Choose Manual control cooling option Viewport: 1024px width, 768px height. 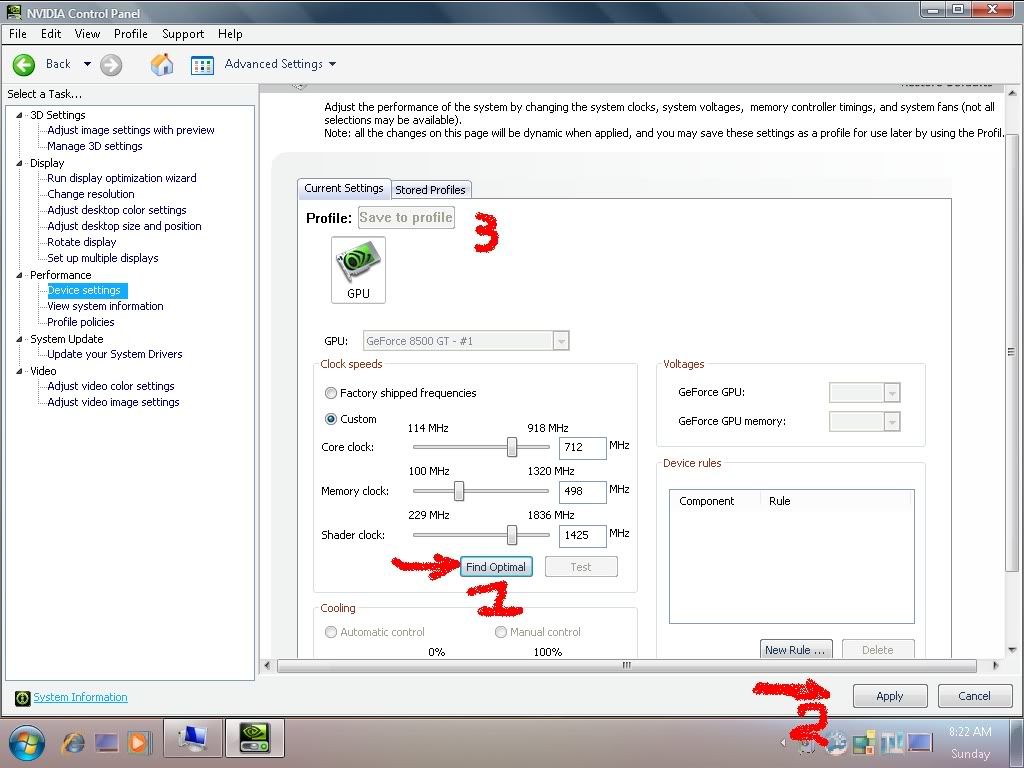pyautogui.click(x=501, y=632)
